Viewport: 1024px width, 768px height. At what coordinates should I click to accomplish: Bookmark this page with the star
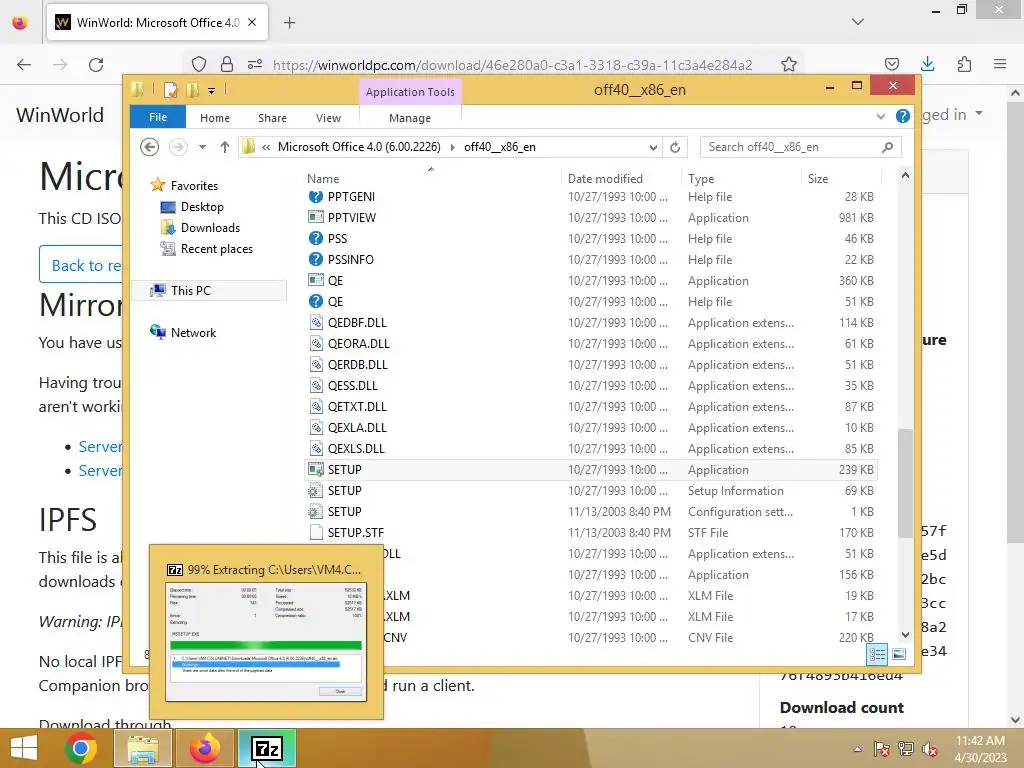click(789, 65)
